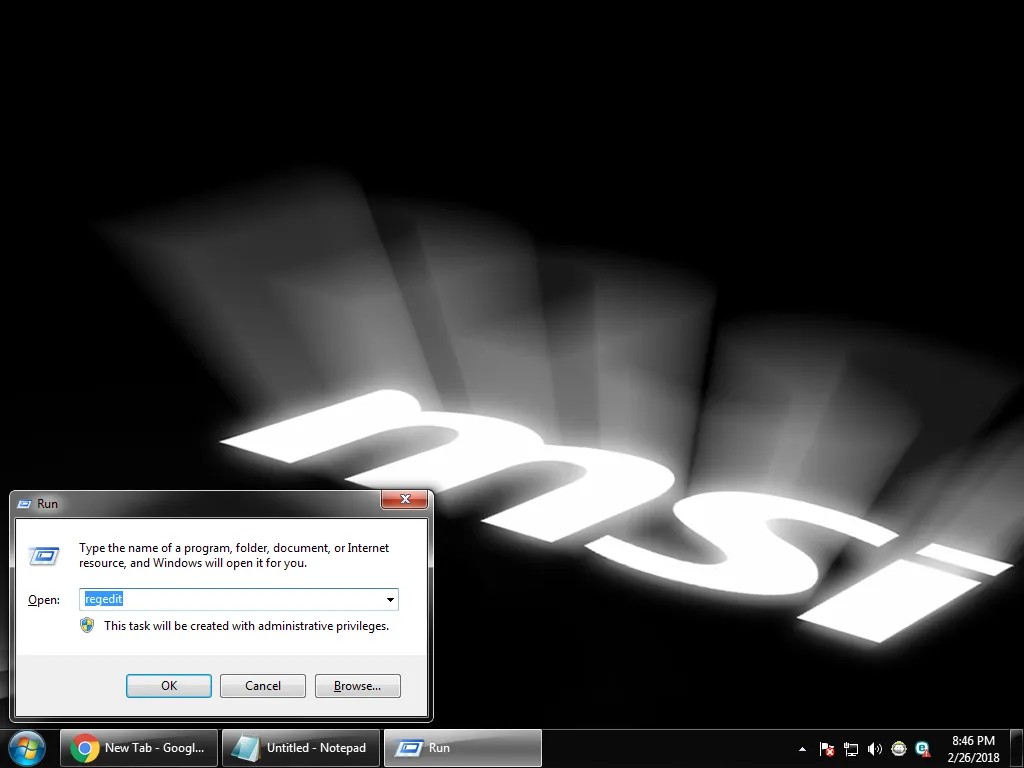Open the volume speaker tray icon
Image resolution: width=1024 pixels, height=768 pixels.
[875, 749]
